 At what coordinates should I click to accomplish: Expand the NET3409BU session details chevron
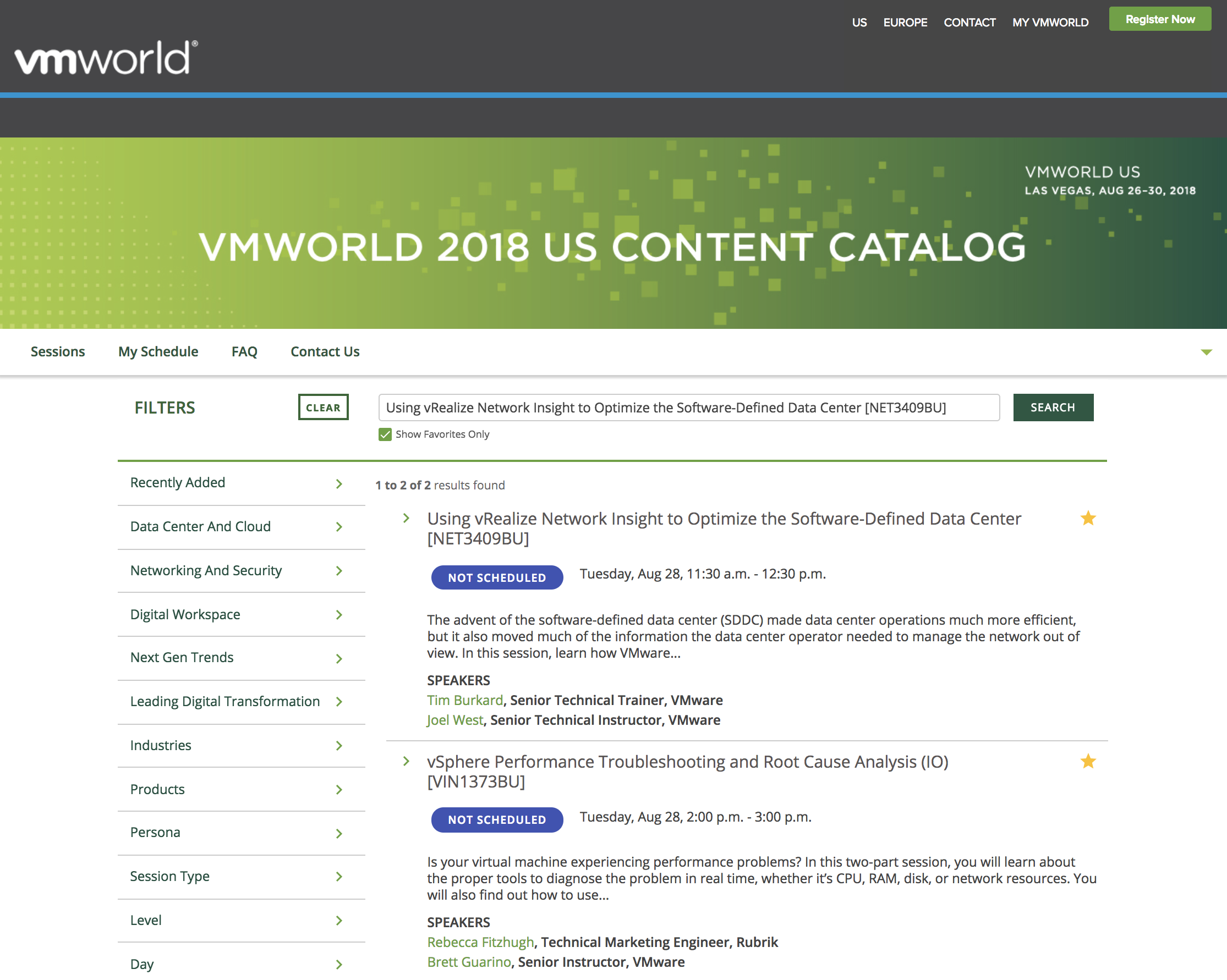(x=406, y=518)
